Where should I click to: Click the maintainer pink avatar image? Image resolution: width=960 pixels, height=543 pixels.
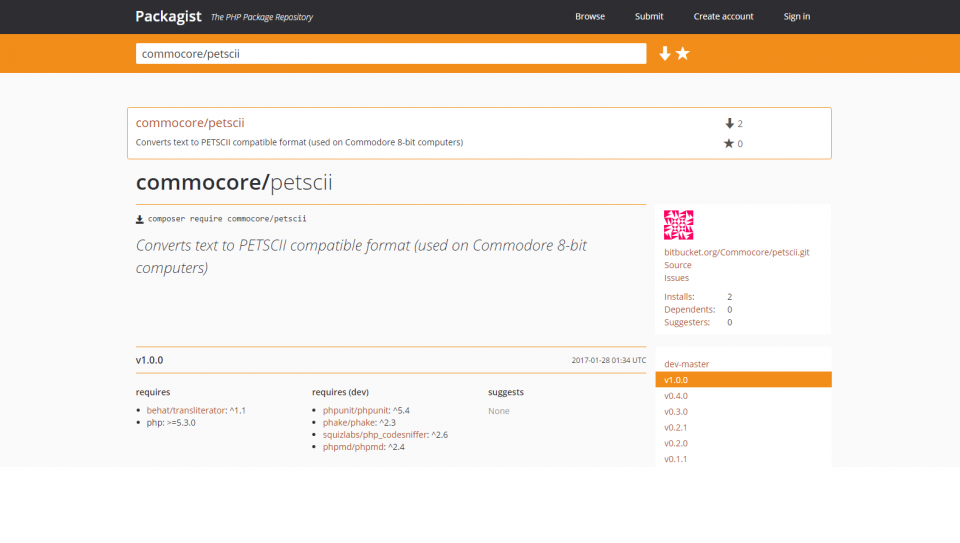[x=678, y=225]
